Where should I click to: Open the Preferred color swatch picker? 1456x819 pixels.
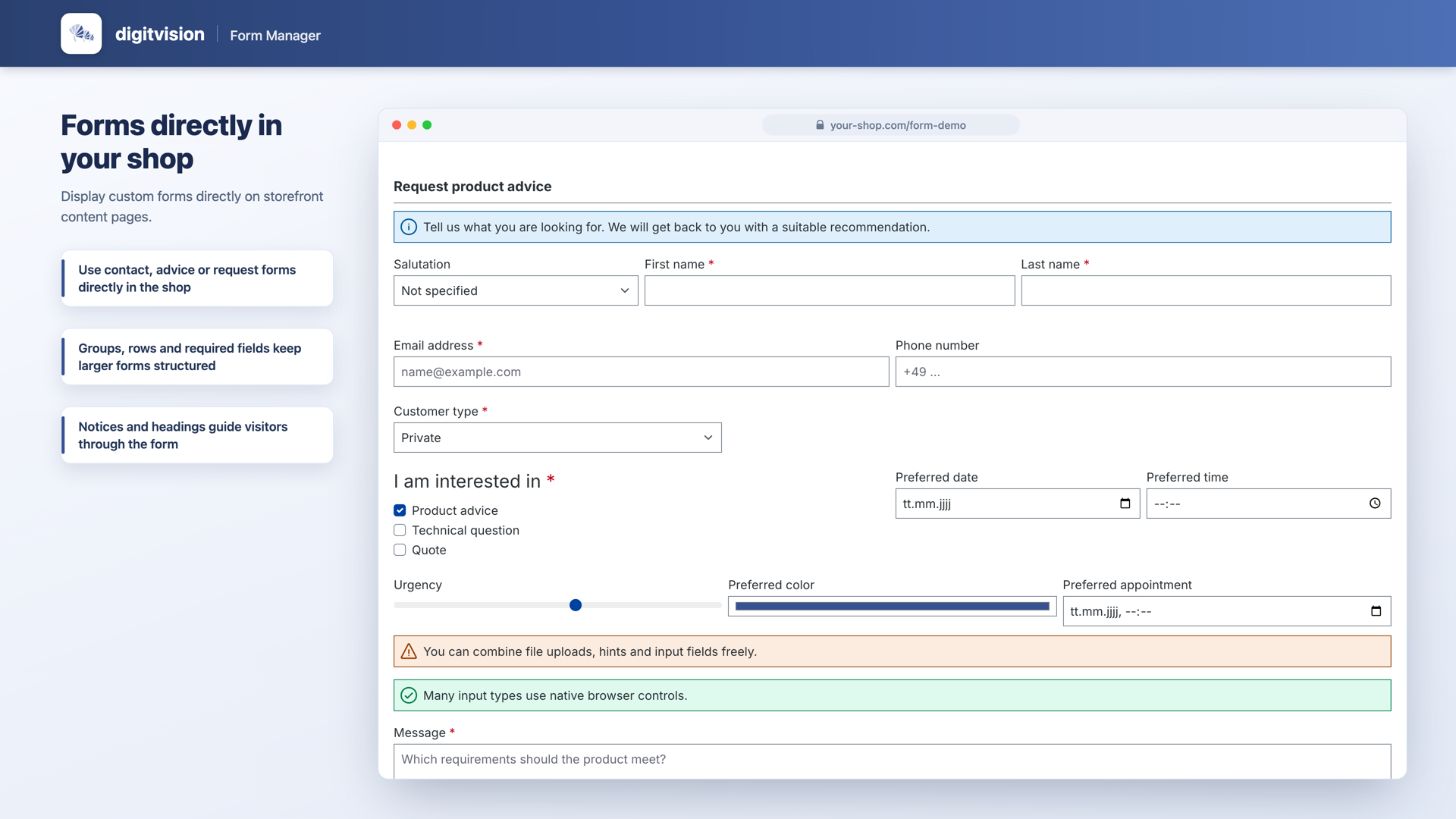tap(892, 606)
